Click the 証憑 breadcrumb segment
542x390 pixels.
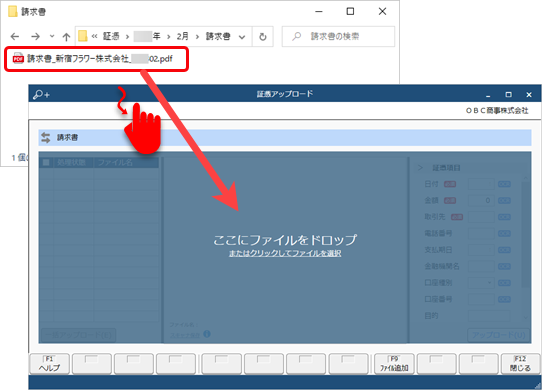(111, 36)
